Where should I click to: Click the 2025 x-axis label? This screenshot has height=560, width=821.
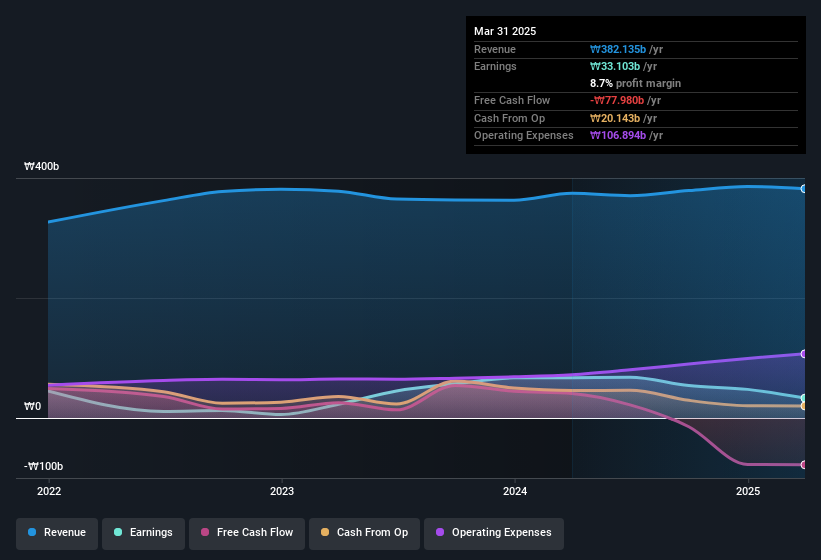[x=748, y=491]
